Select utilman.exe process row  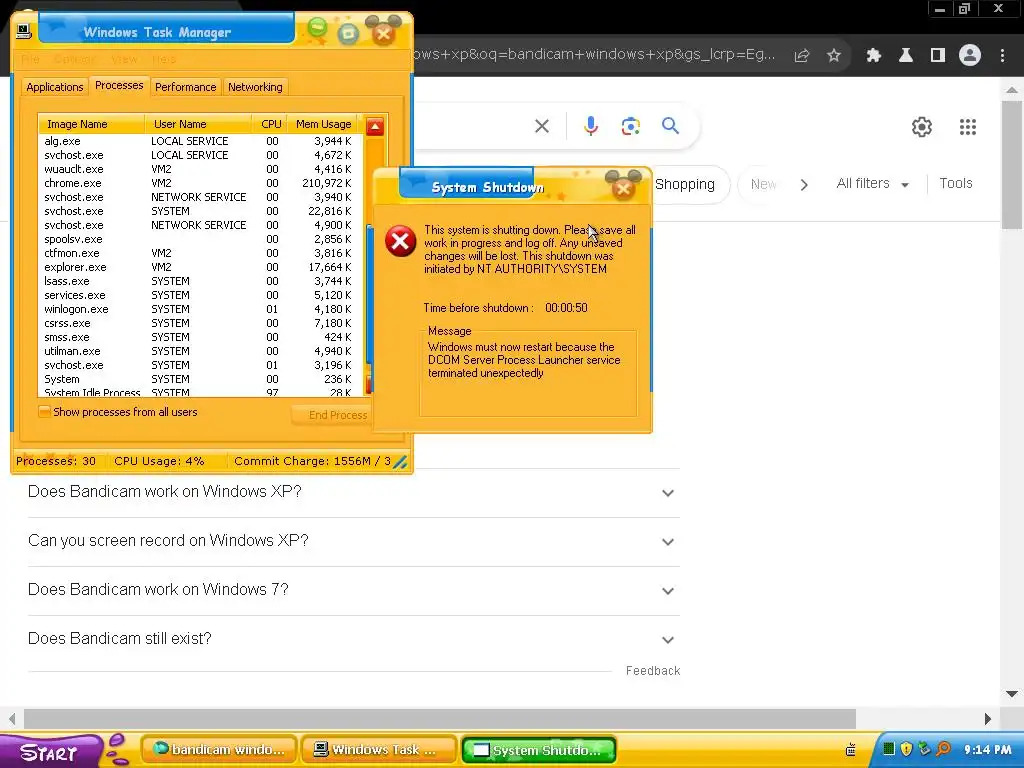198,351
